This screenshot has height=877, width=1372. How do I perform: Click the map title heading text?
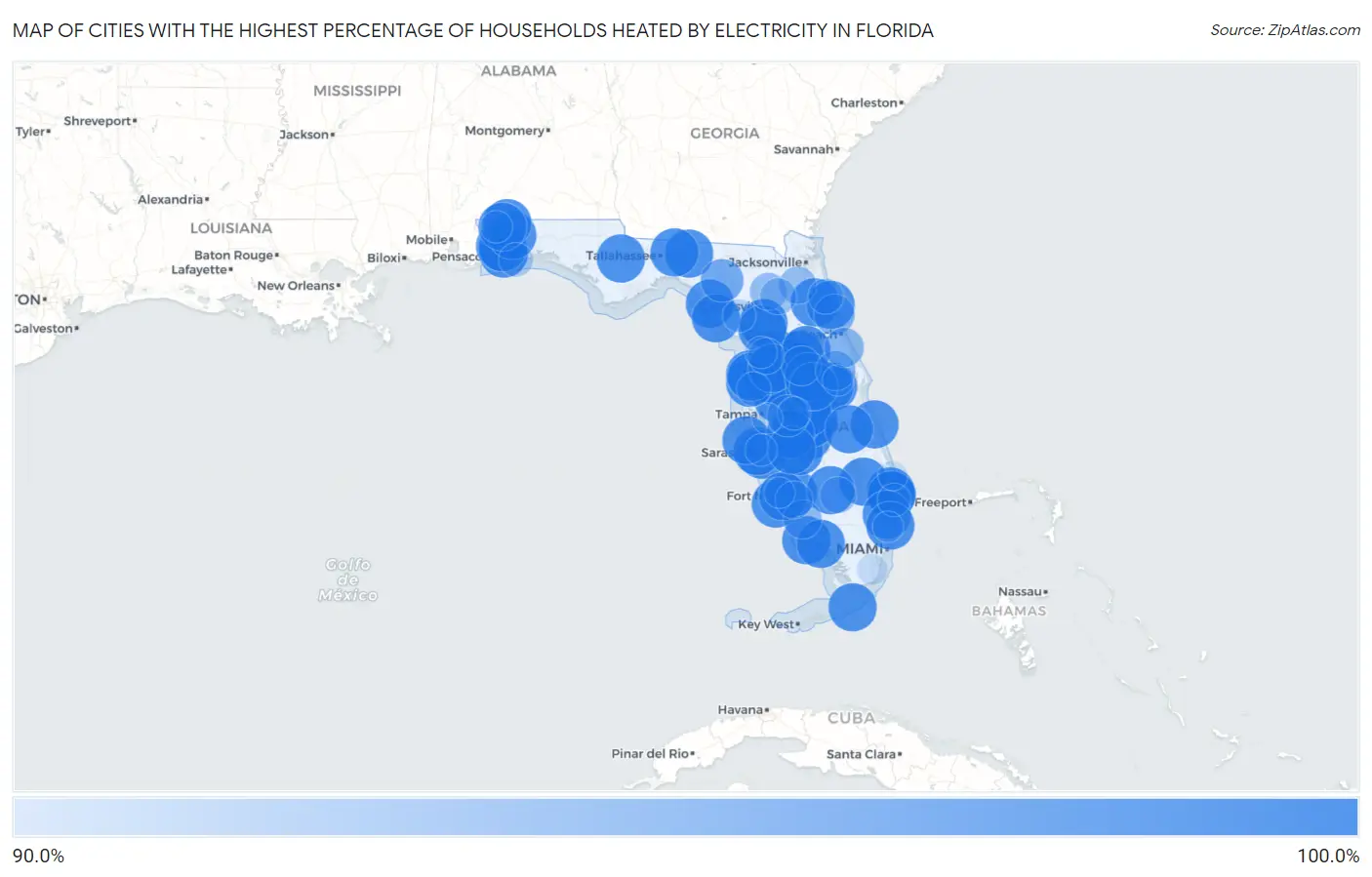click(473, 30)
